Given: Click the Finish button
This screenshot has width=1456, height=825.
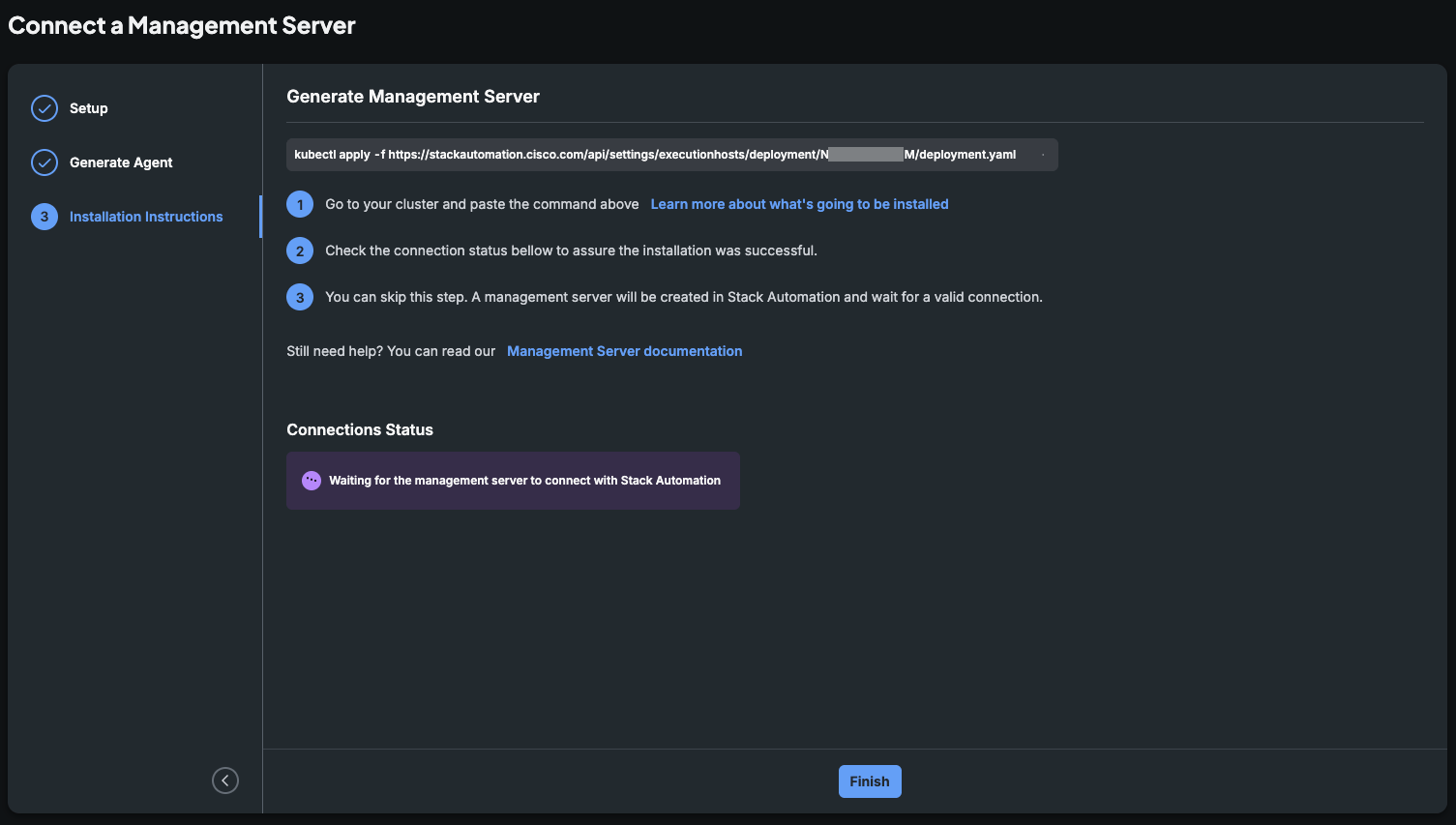Looking at the screenshot, I should [870, 781].
